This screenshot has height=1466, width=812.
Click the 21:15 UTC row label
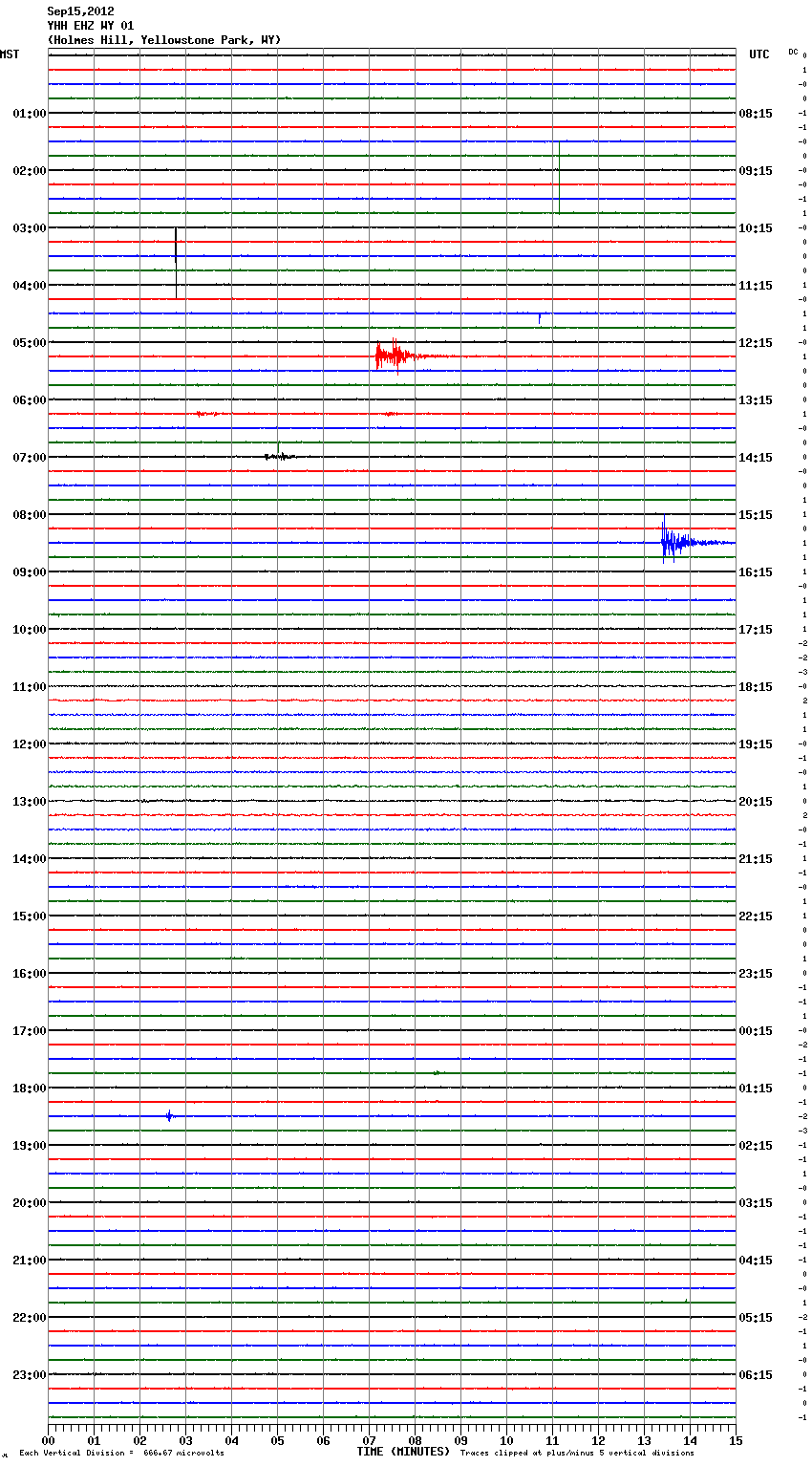click(756, 859)
